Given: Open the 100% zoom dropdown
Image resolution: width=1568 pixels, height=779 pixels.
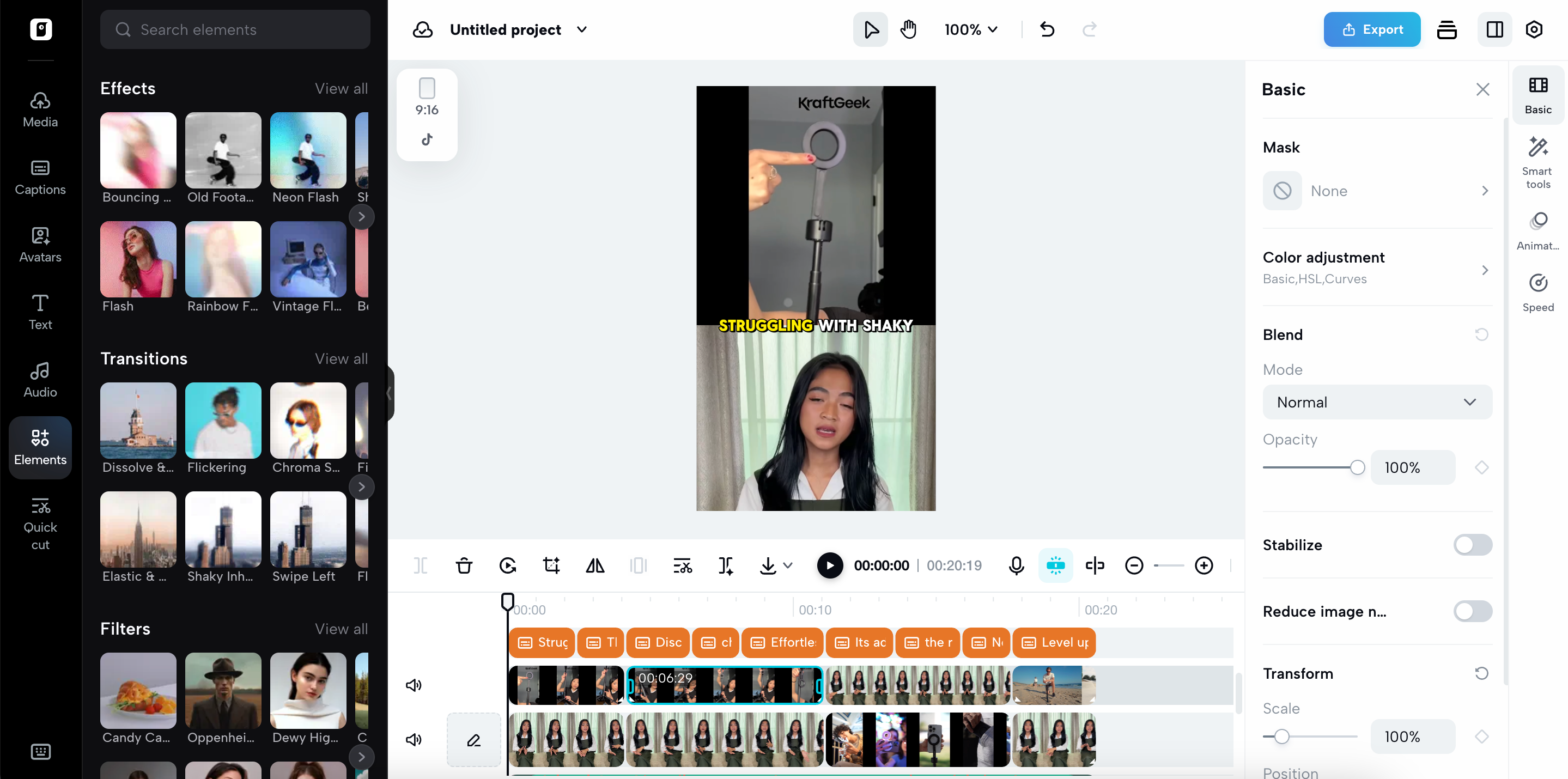Looking at the screenshot, I should (x=970, y=29).
